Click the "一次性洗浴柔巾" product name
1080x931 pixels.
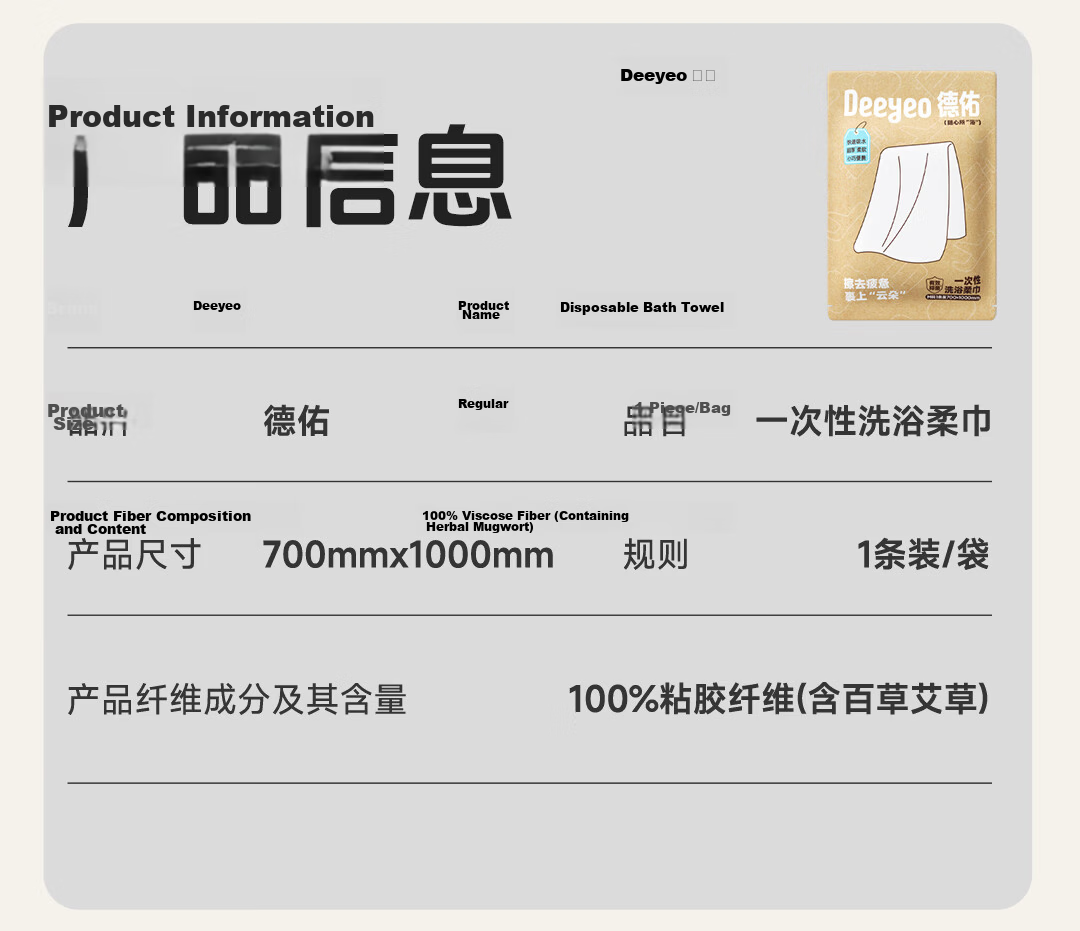tap(873, 421)
